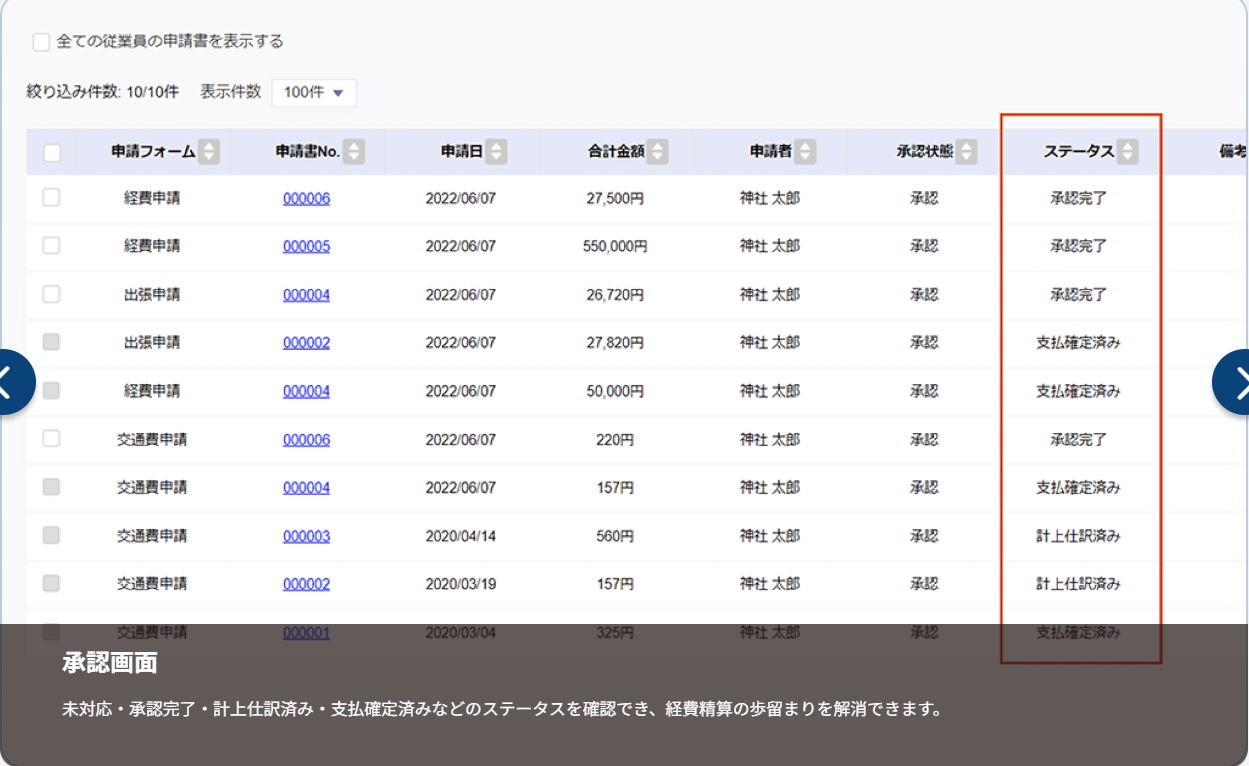This screenshot has height=766, width=1249.
Task: Sort by ステータス column sort icon
Action: [x=1127, y=152]
